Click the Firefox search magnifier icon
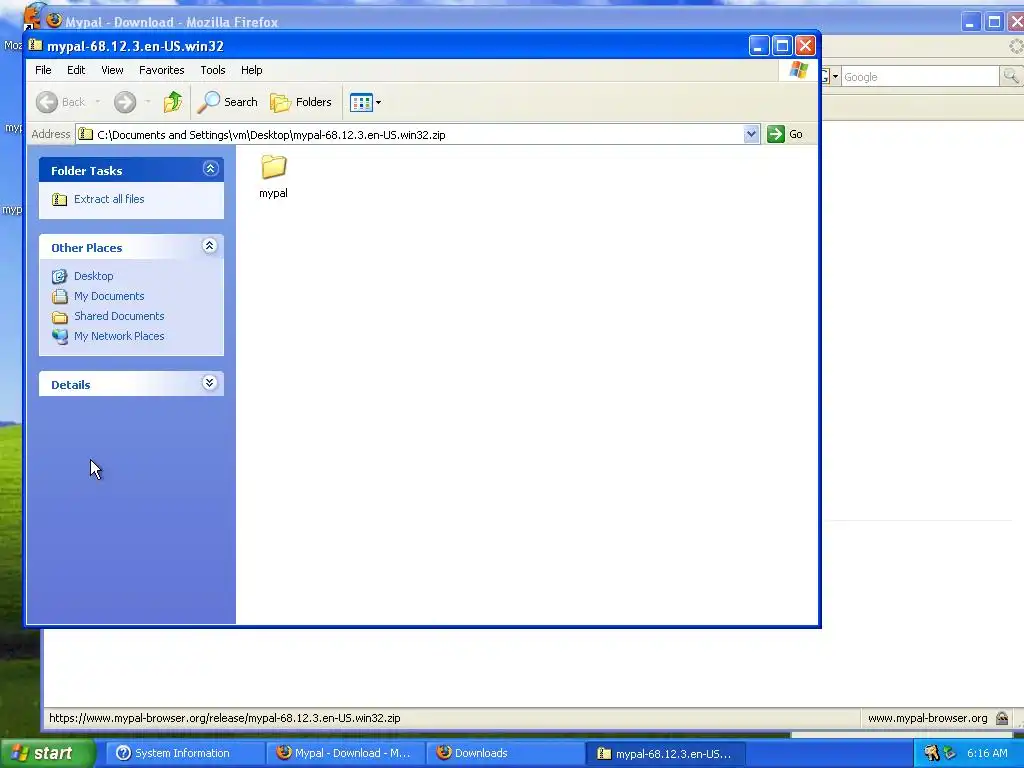Screen dimensions: 1024x768 (x=1010, y=76)
